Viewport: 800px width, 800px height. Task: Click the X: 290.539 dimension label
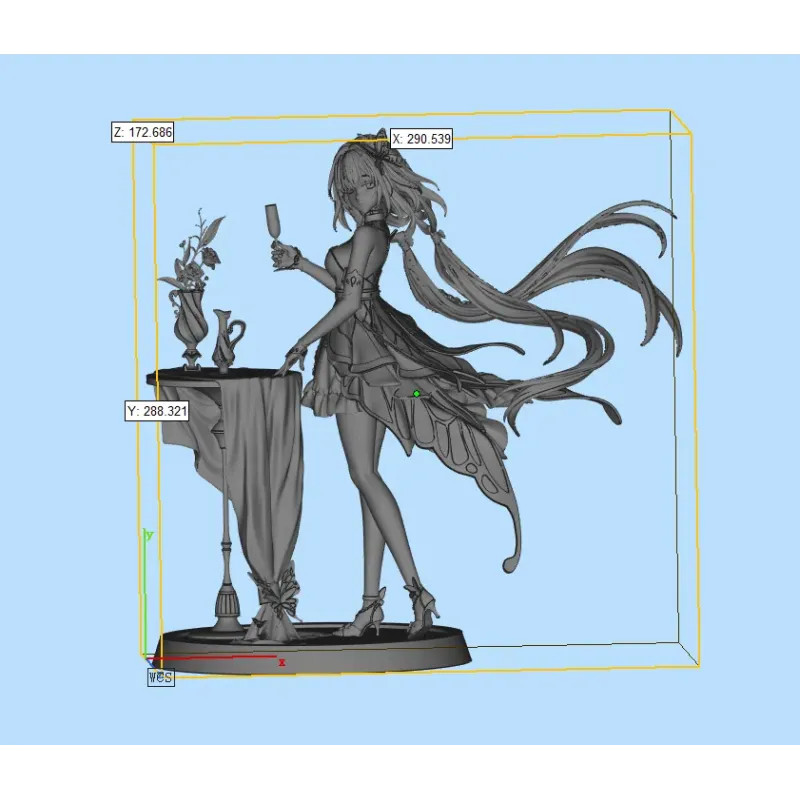click(421, 139)
